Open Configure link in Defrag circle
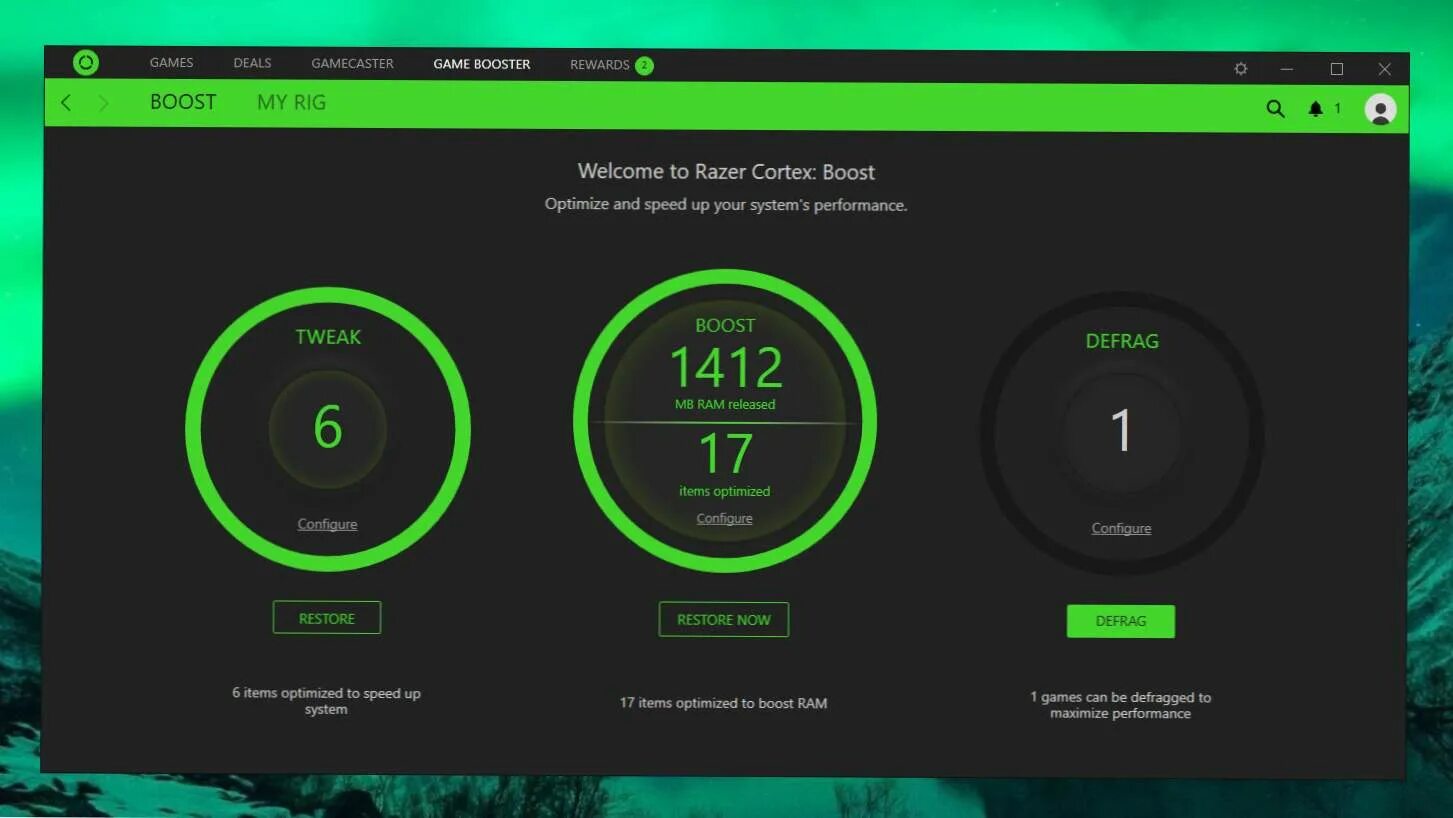This screenshot has width=1453, height=818. coord(1121,528)
